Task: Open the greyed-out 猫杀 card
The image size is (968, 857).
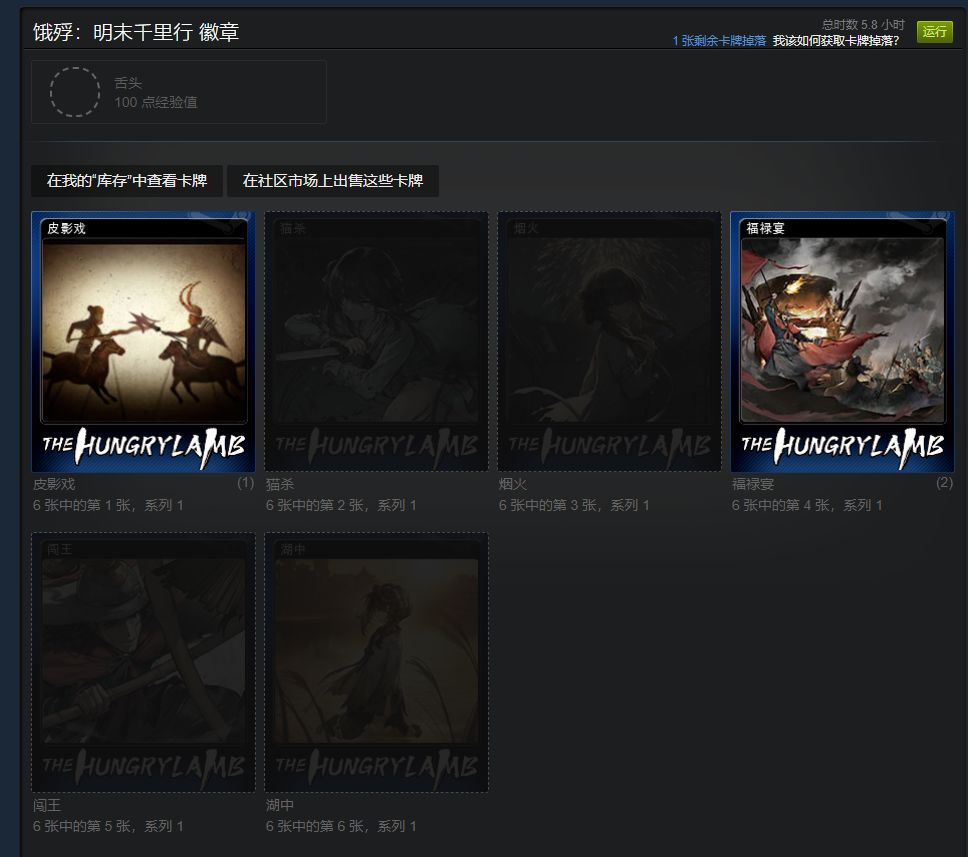Action: coord(377,341)
